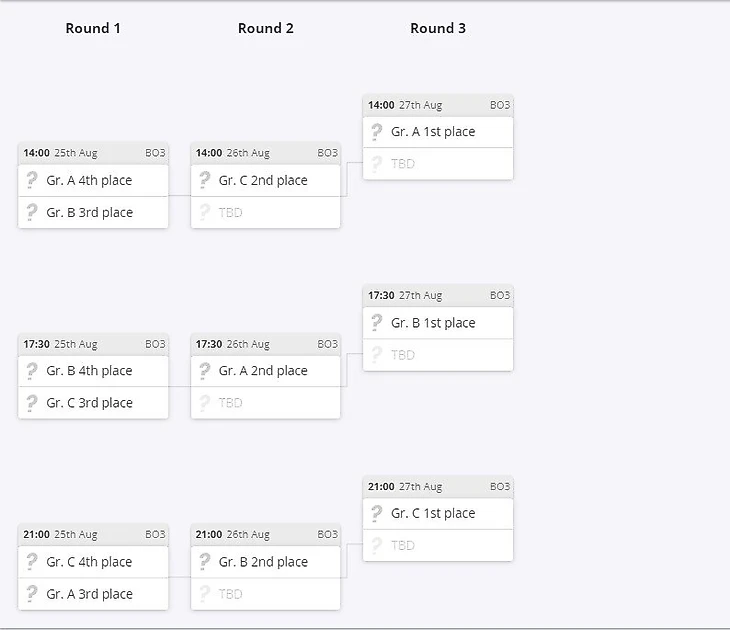The width and height of the screenshot is (730, 630).
Task: Open the Gr. A 3rd place team entry
Action: (x=93, y=594)
